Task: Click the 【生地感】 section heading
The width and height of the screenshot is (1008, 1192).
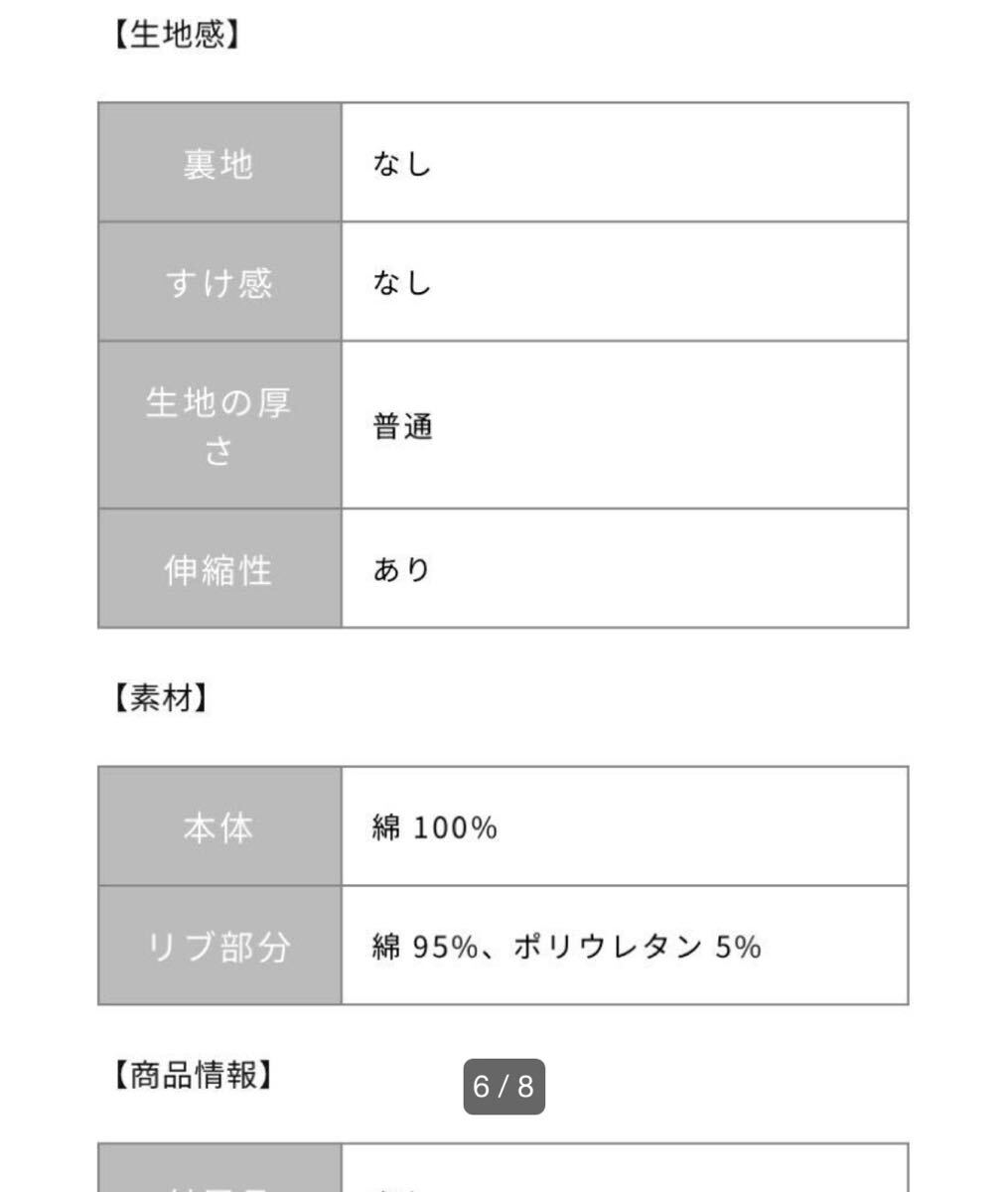Action: [175, 36]
